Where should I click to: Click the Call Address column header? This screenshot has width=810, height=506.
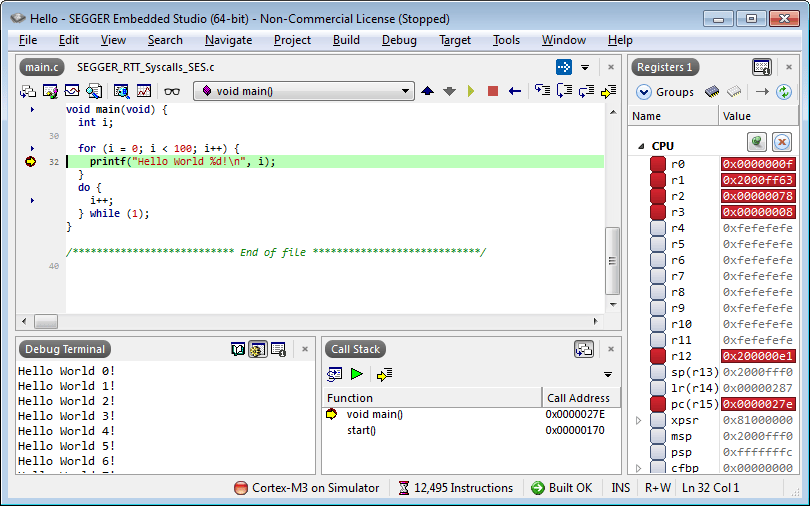581,398
